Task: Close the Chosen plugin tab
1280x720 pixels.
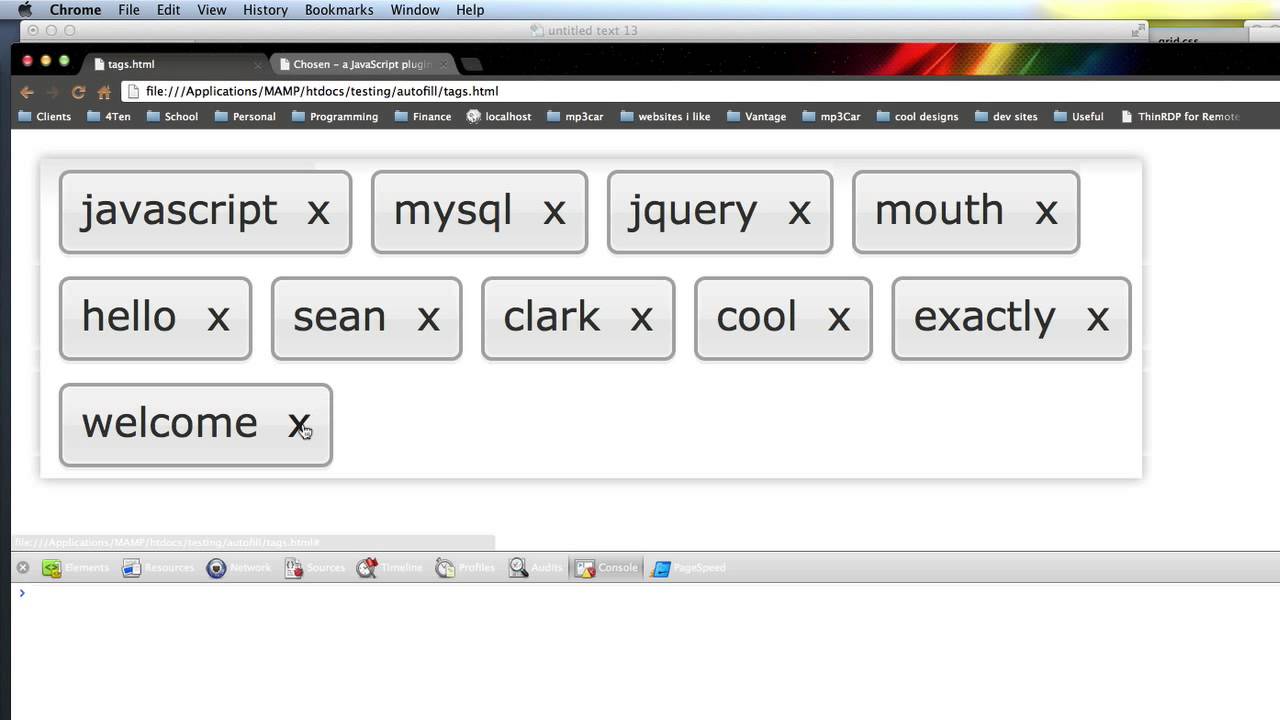Action: click(444, 65)
